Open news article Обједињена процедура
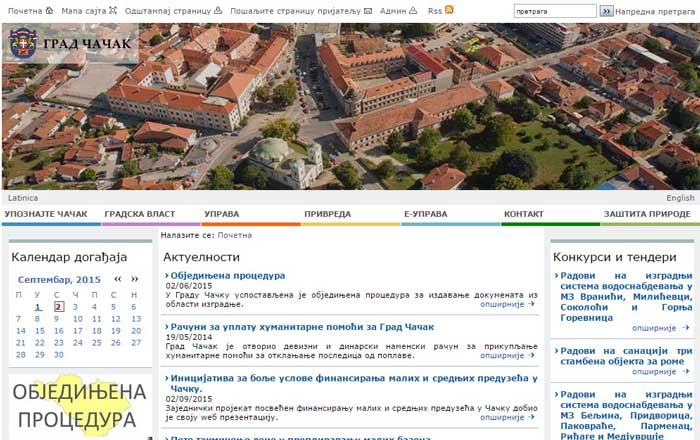The width and height of the screenshot is (700, 440). [x=228, y=275]
